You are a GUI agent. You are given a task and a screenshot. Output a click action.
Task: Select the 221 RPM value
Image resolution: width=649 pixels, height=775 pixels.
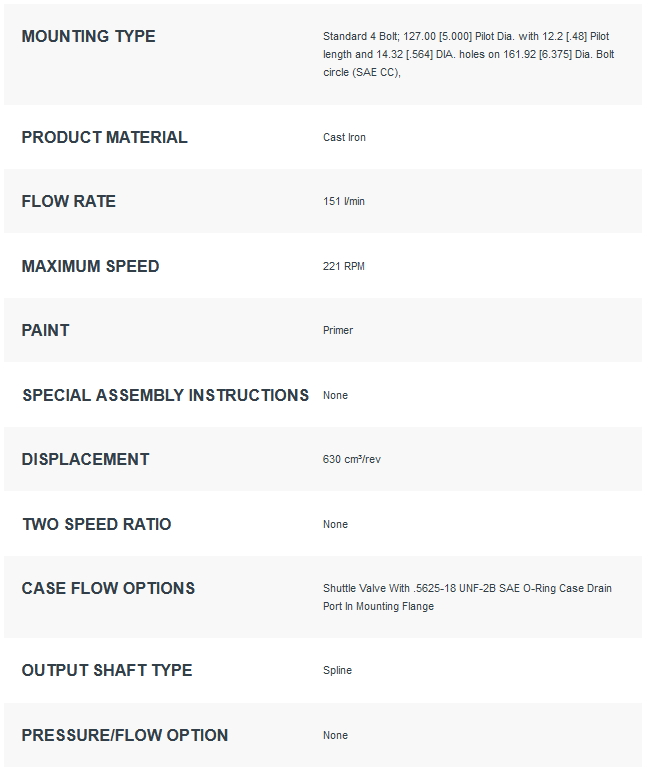coord(344,266)
